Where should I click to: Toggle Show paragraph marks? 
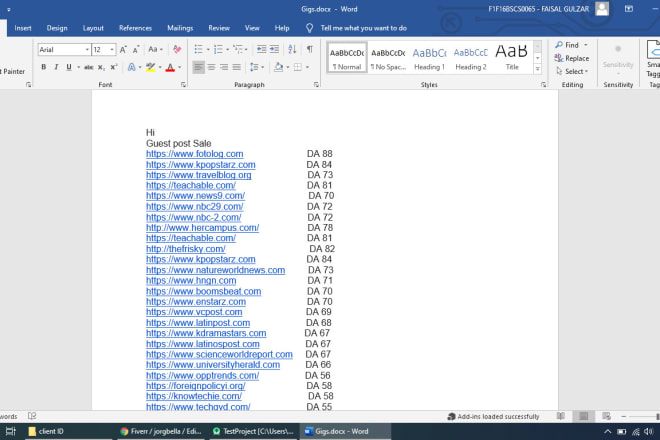point(310,49)
